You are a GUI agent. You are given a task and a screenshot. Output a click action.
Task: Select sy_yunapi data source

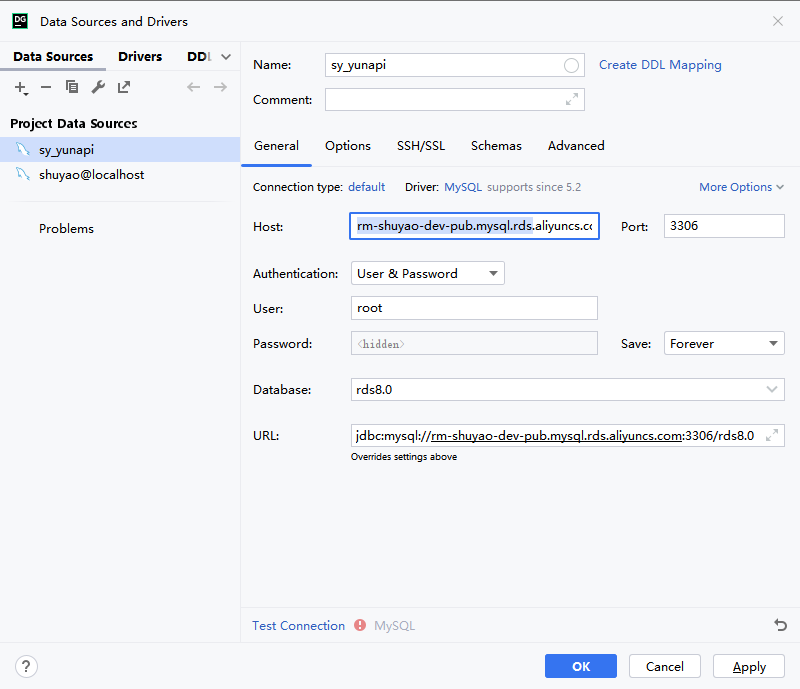[x=120, y=150]
